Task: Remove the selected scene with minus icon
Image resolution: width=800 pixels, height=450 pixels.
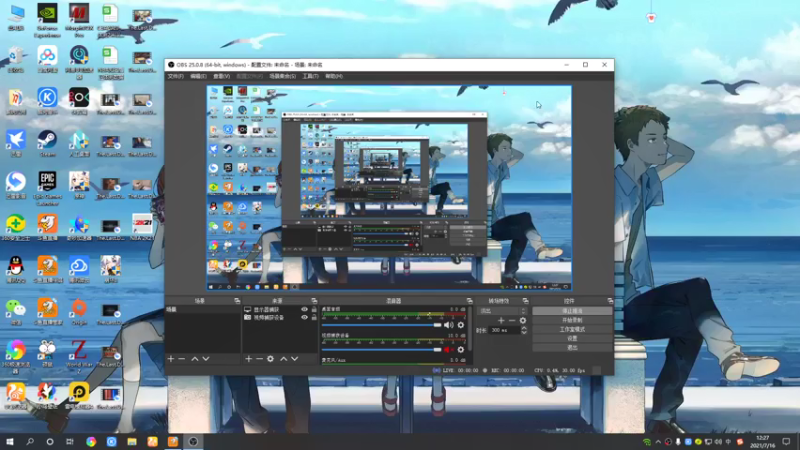Action: point(182,359)
